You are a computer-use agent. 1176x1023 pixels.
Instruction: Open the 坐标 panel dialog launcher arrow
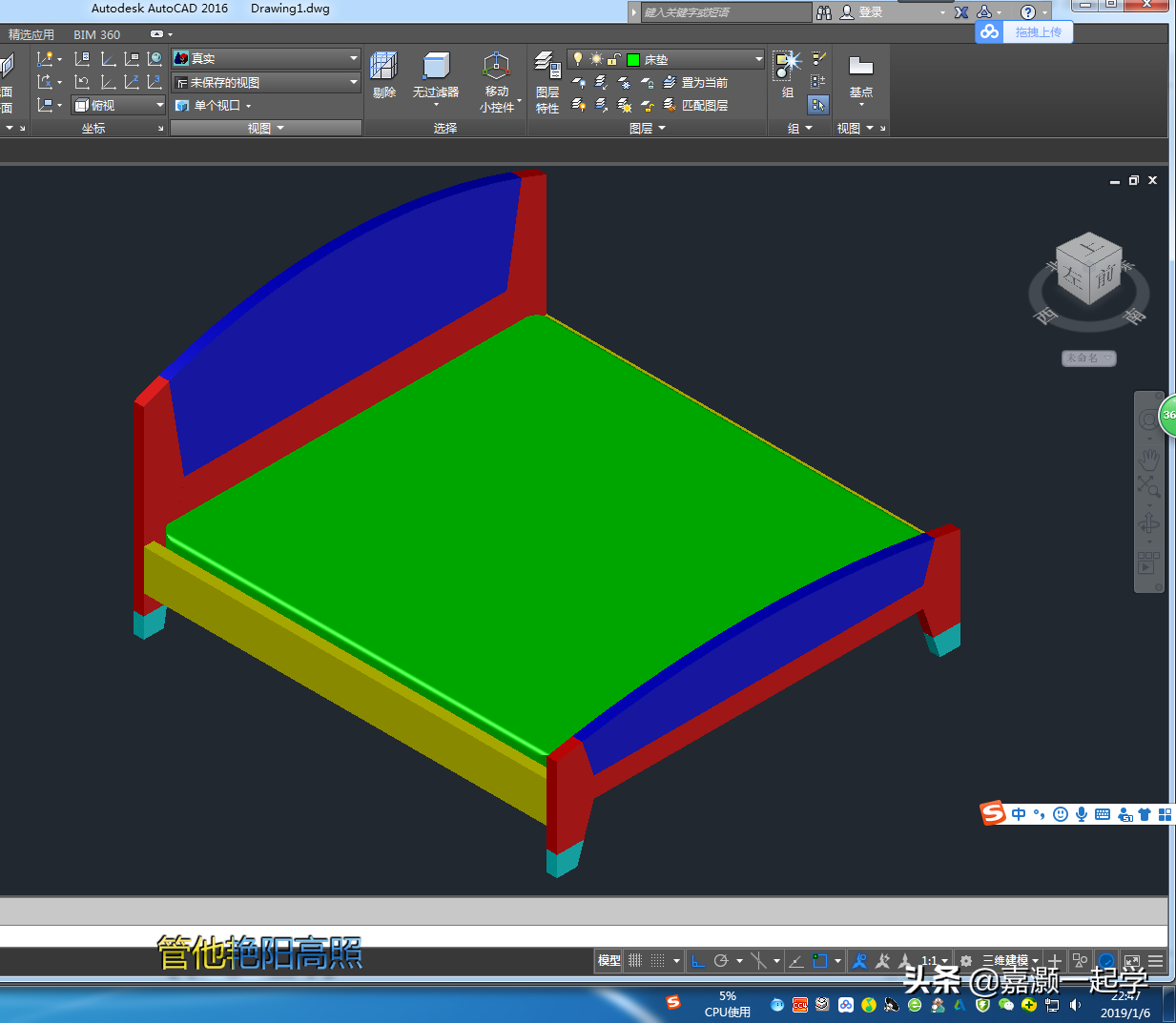point(160,128)
